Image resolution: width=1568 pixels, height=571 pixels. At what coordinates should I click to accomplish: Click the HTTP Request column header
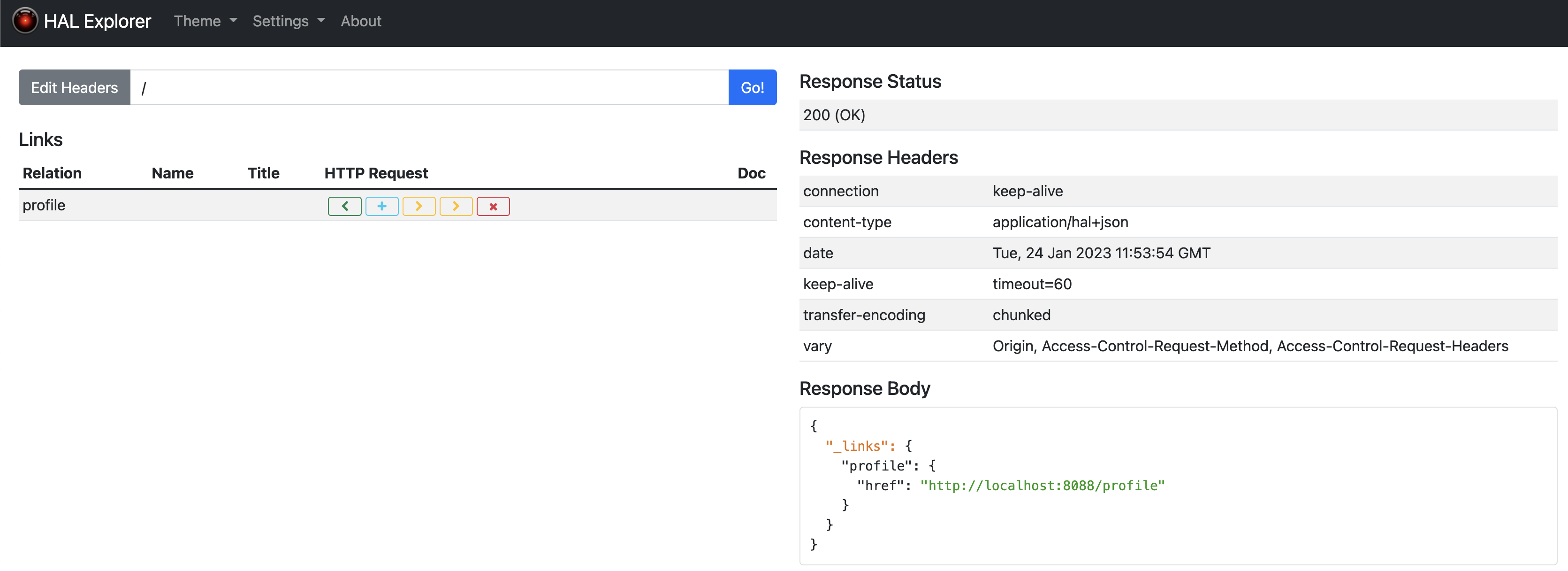pos(375,174)
